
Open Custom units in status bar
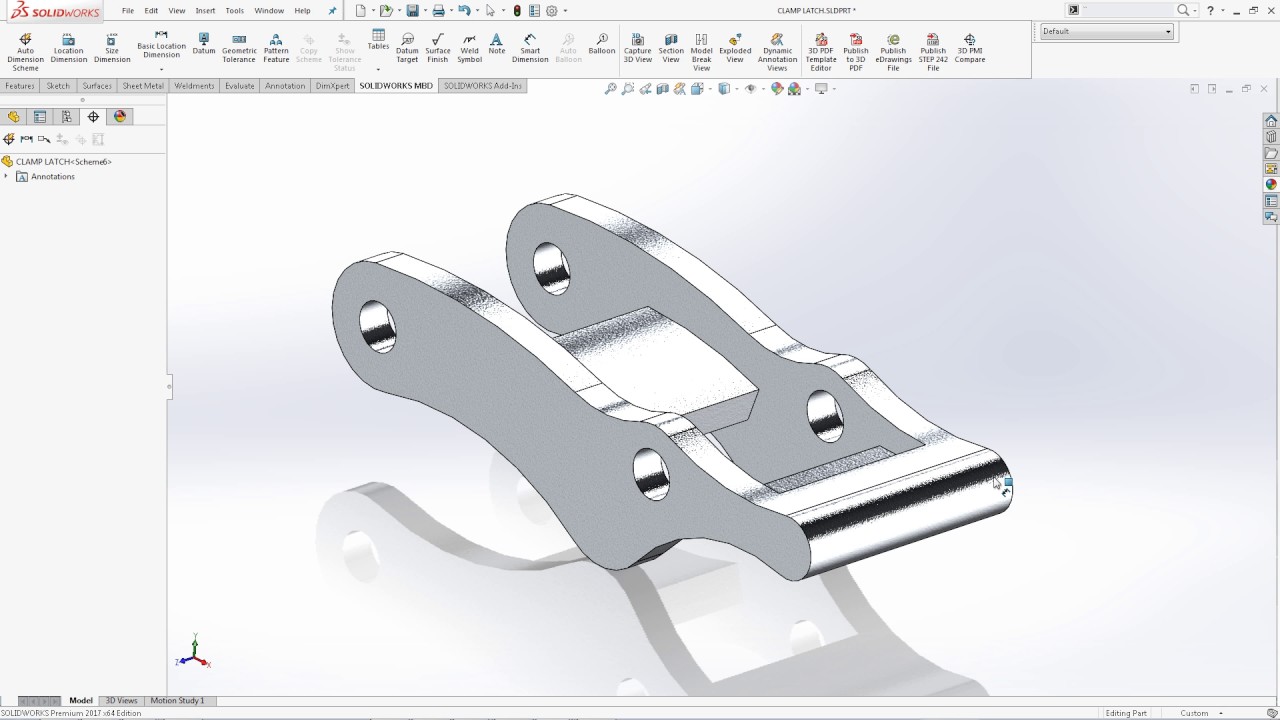tap(1194, 713)
